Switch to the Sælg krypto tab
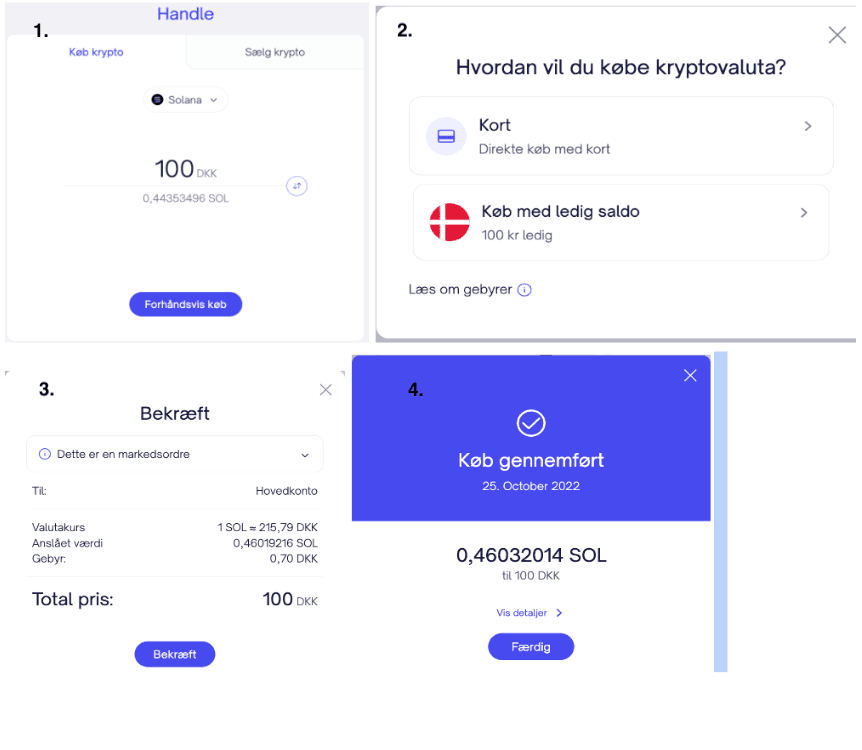The height and width of the screenshot is (750, 862). coord(275,52)
